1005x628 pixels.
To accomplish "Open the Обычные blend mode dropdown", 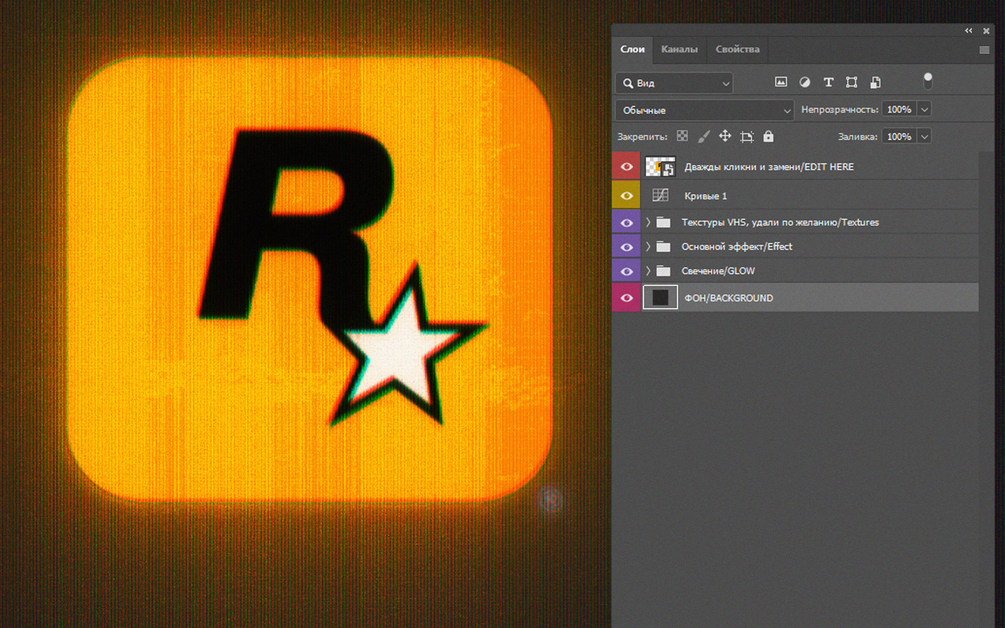I will pyautogui.click(x=704, y=110).
